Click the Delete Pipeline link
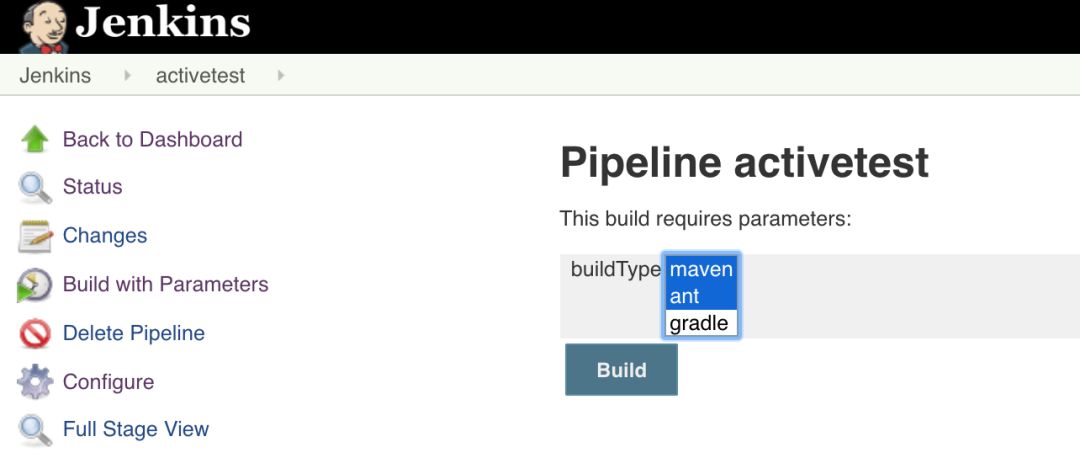The image size is (1080, 458). 133,334
